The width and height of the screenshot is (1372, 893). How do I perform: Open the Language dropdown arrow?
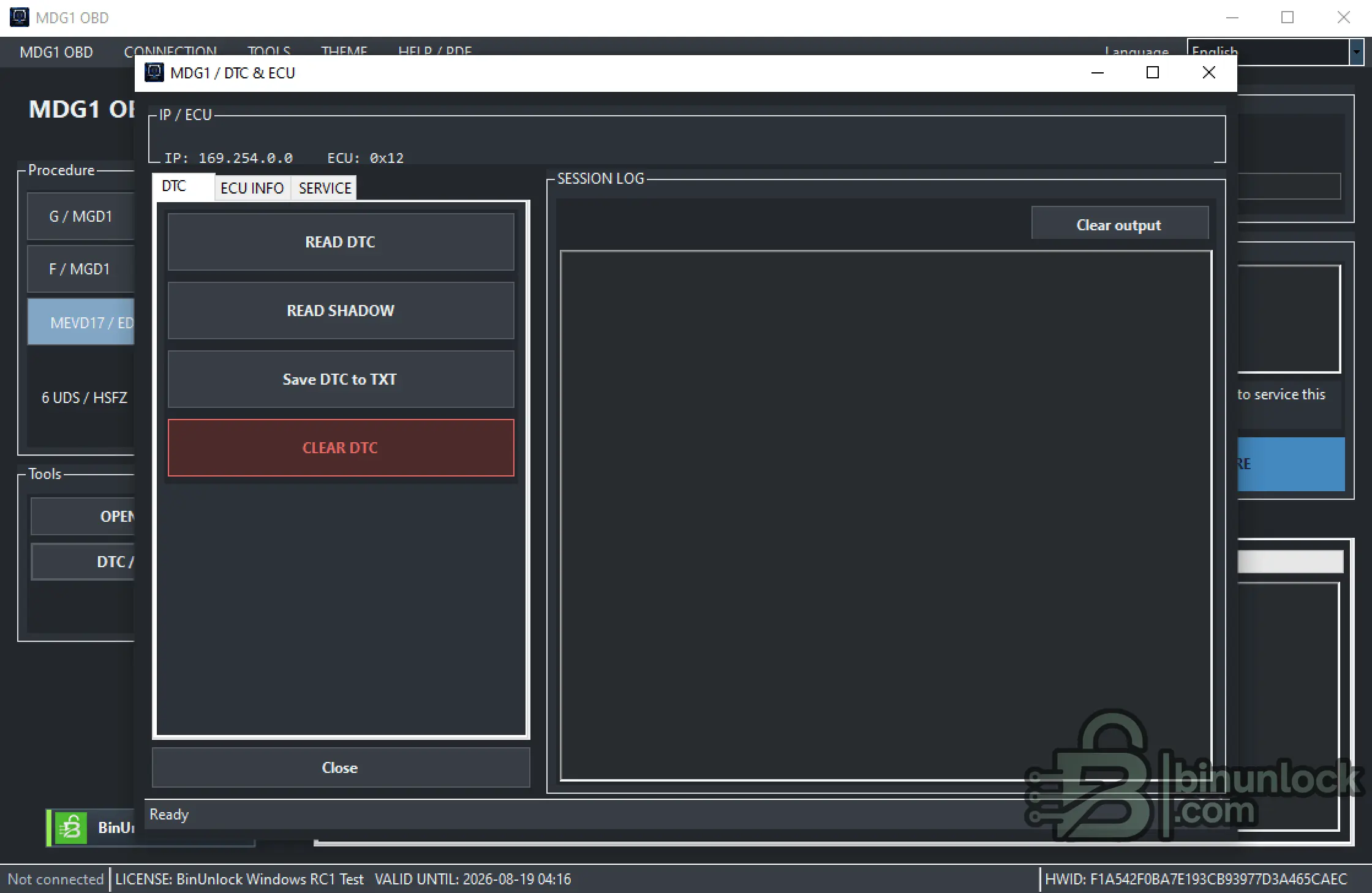tap(1356, 52)
